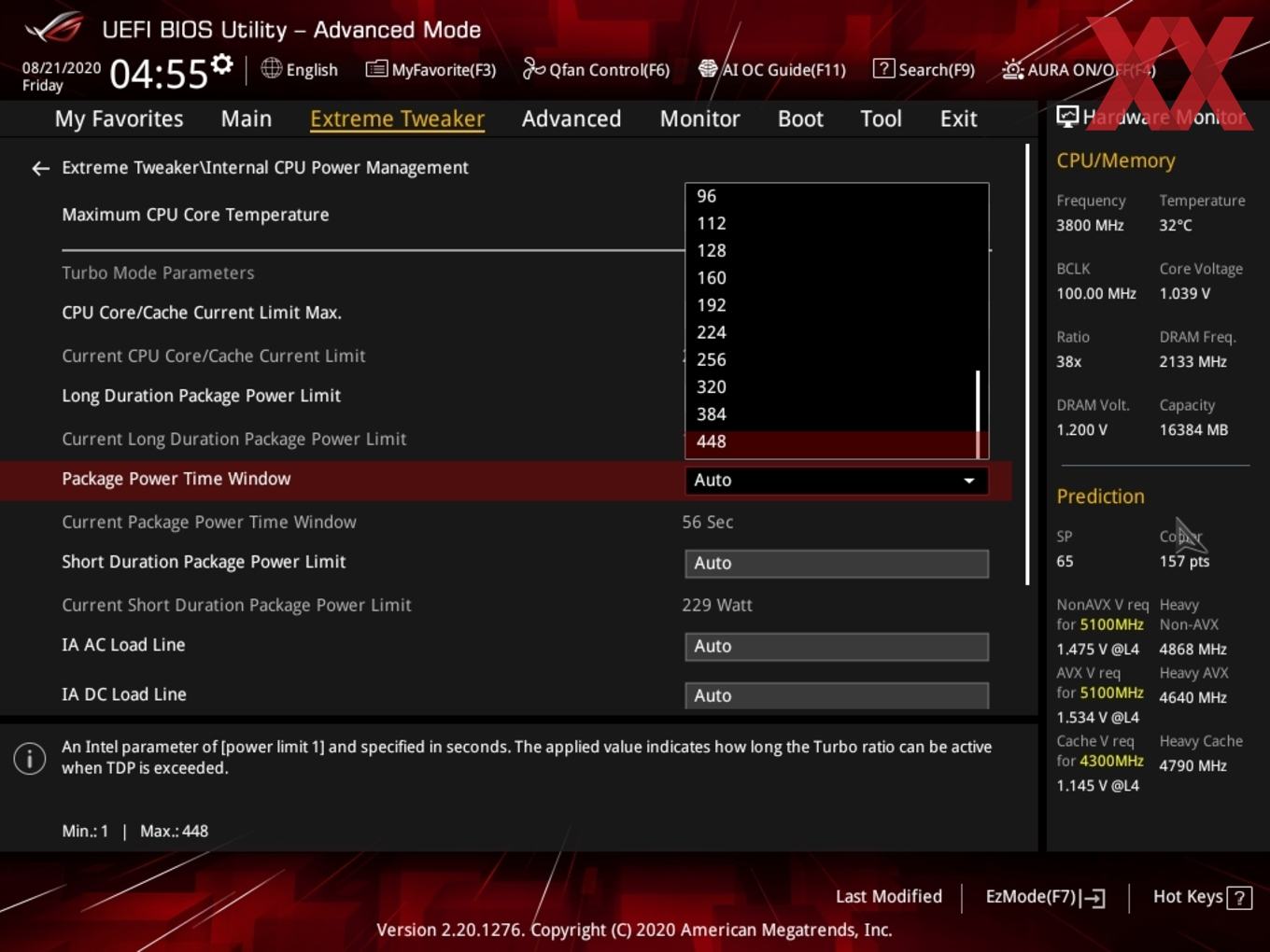Click the main settings pane scrollbar
The width and height of the screenshot is (1270, 952).
click(1028, 364)
